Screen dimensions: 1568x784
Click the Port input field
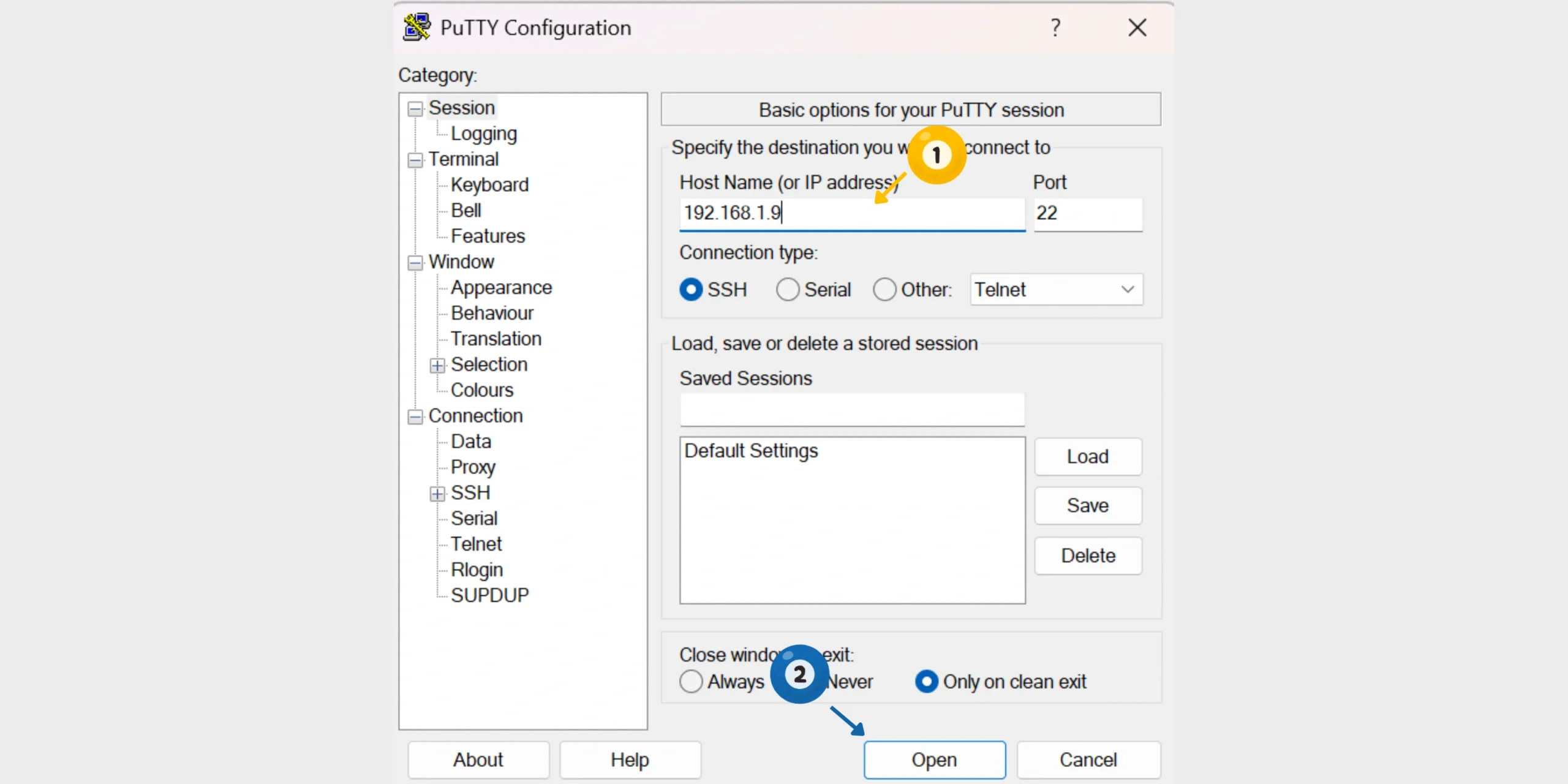tap(1088, 214)
